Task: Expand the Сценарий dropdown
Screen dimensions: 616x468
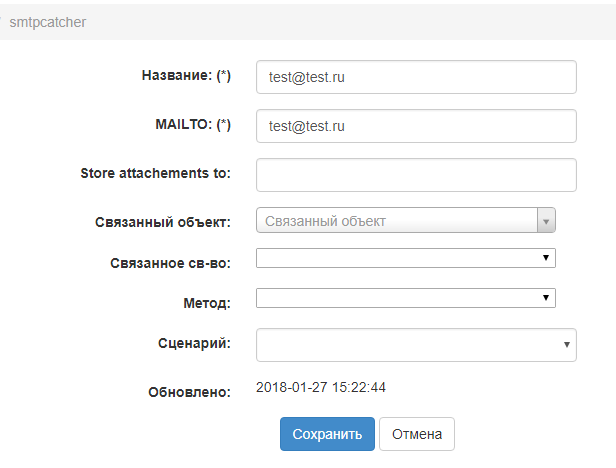Action: click(416, 344)
